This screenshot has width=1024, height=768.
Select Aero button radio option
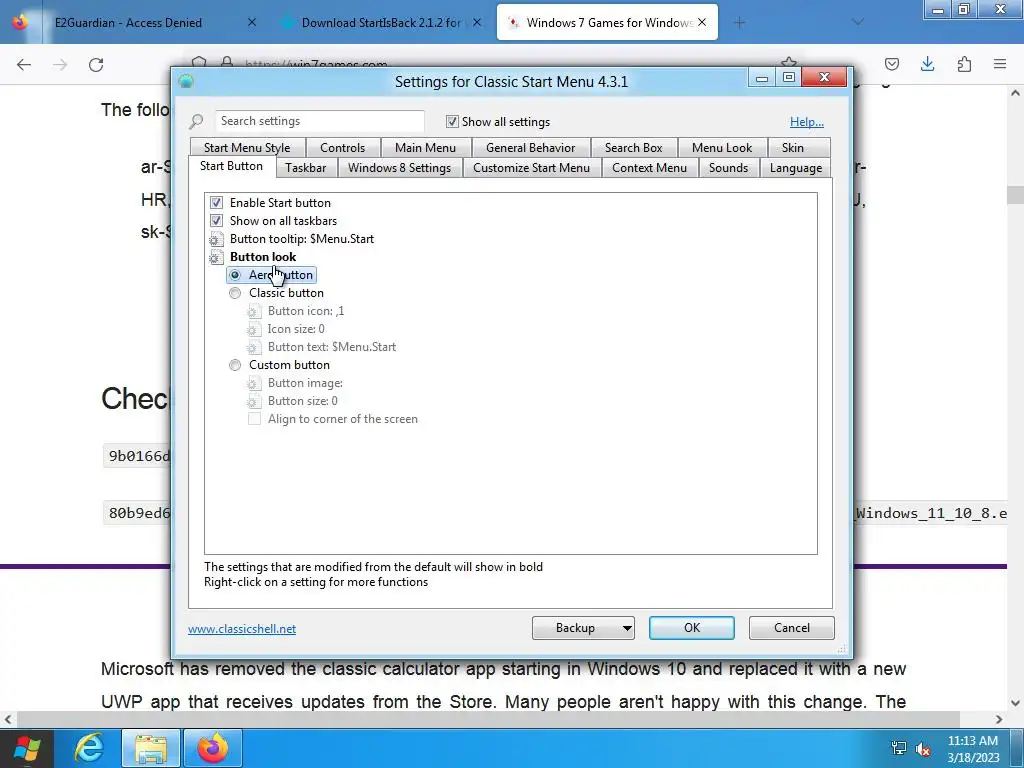point(235,275)
